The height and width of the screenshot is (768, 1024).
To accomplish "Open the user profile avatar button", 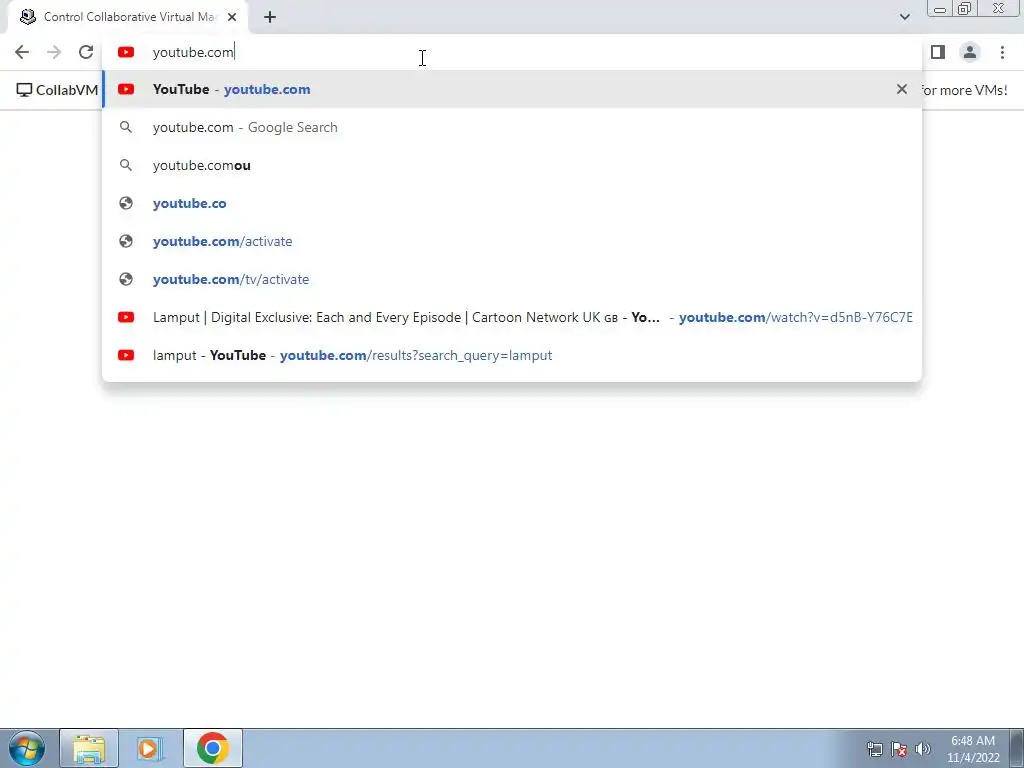I will (x=970, y=52).
